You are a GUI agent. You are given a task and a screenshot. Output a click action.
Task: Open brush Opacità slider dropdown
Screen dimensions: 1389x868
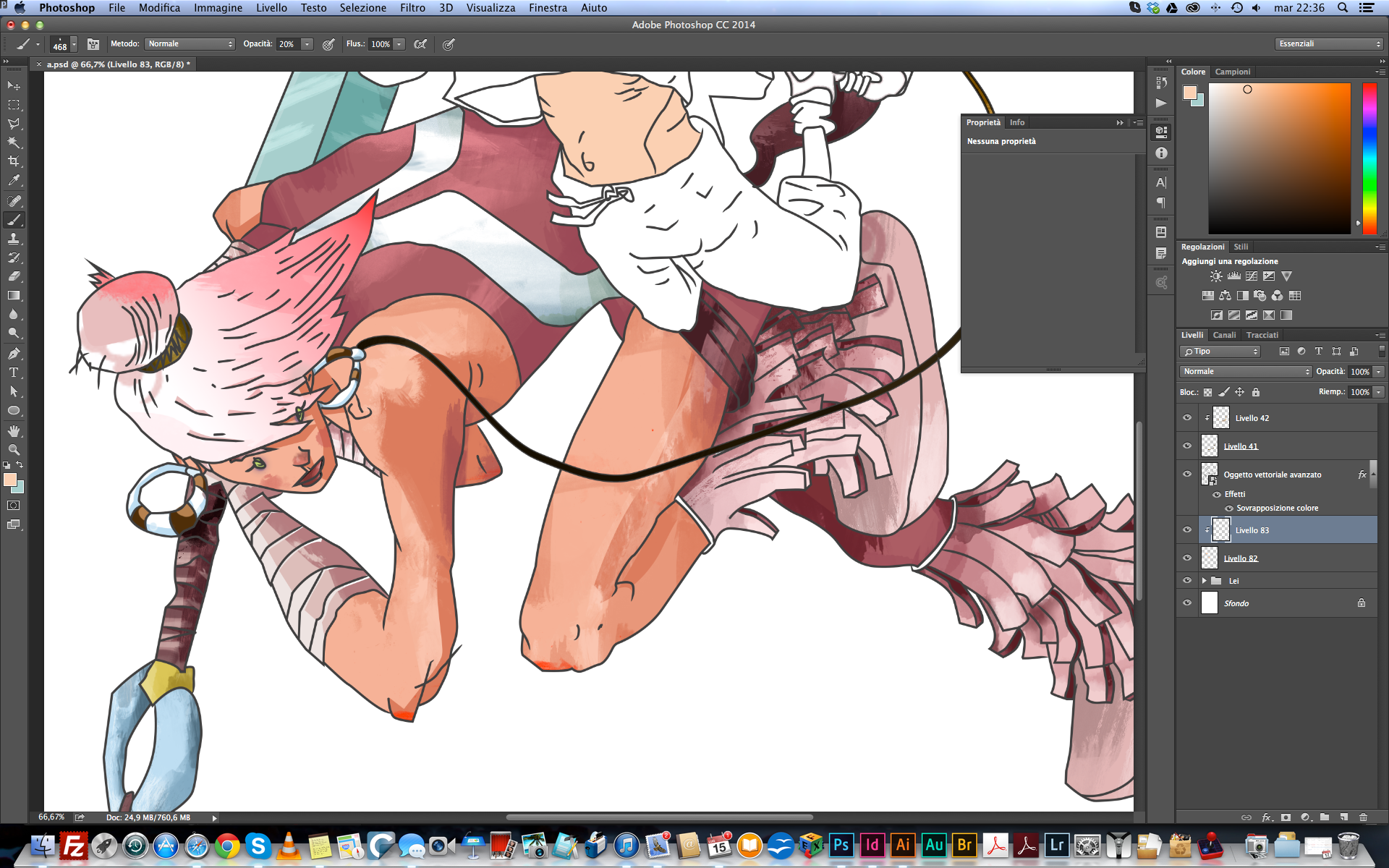click(x=307, y=44)
